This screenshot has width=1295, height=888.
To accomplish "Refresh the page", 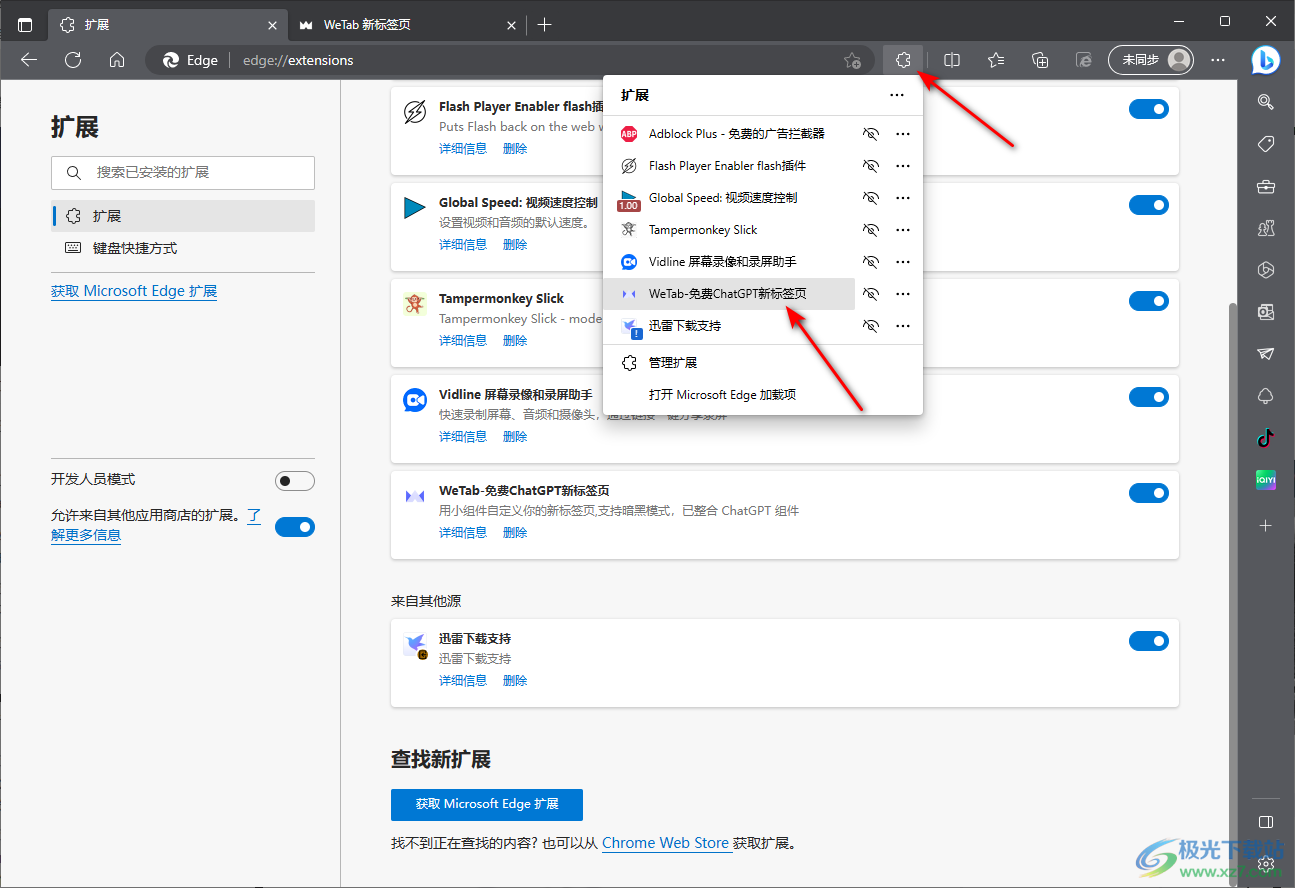I will [x=73, y=60].
